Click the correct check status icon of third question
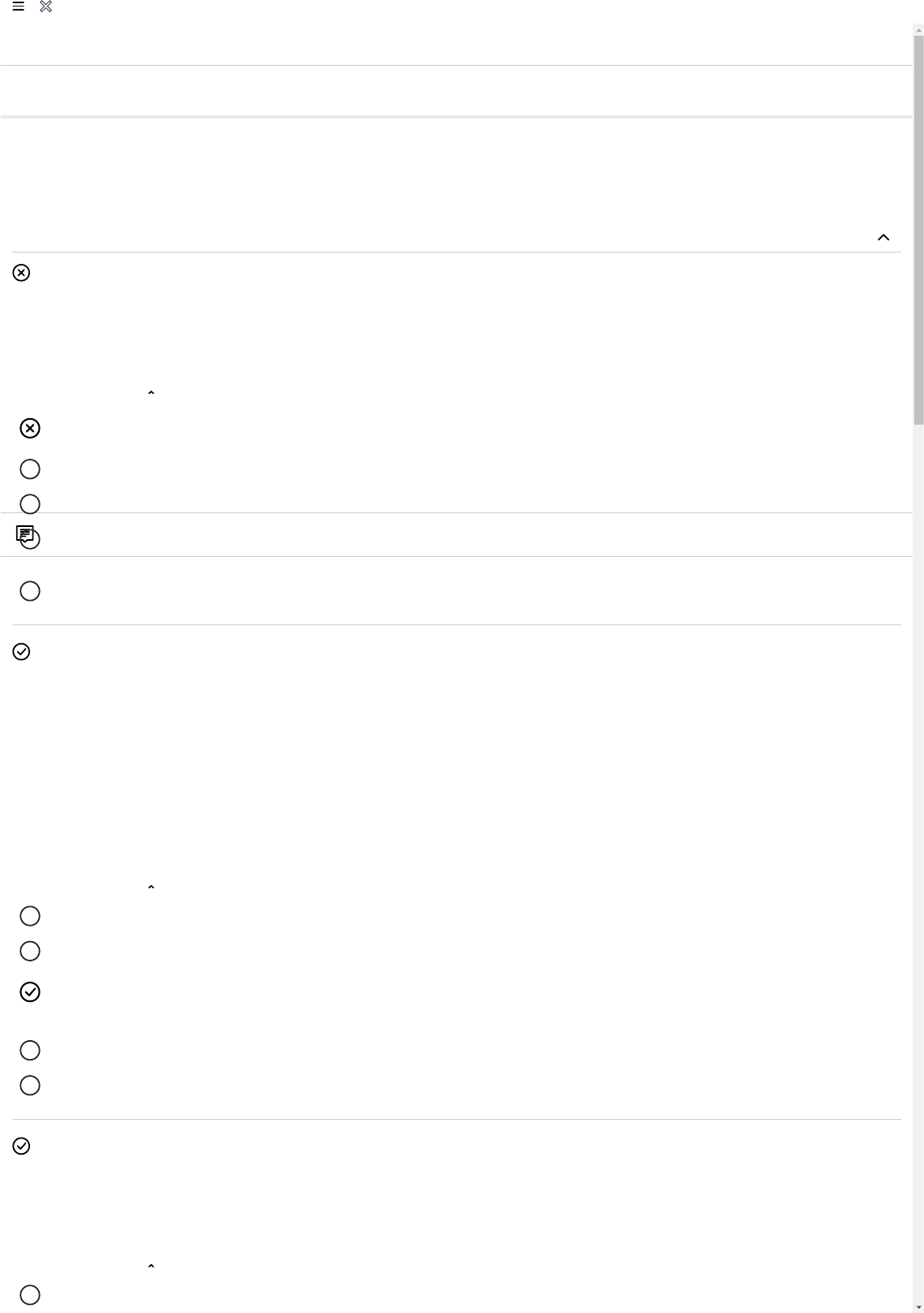This screenshot has width=924, height=1313. click(22, 1147)
